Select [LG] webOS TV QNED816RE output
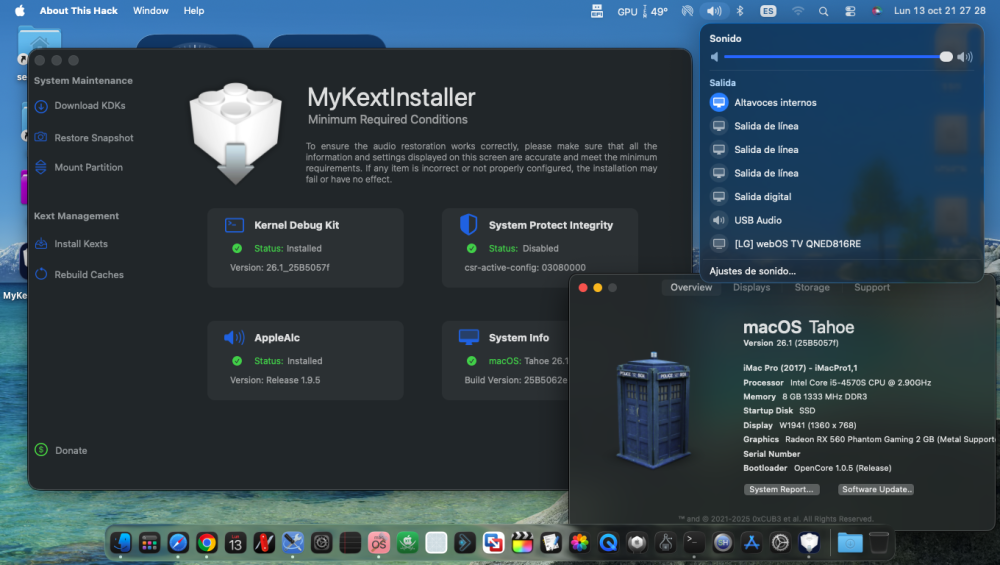The height and width of the screenshot is (565, 1000). (841, 244)
